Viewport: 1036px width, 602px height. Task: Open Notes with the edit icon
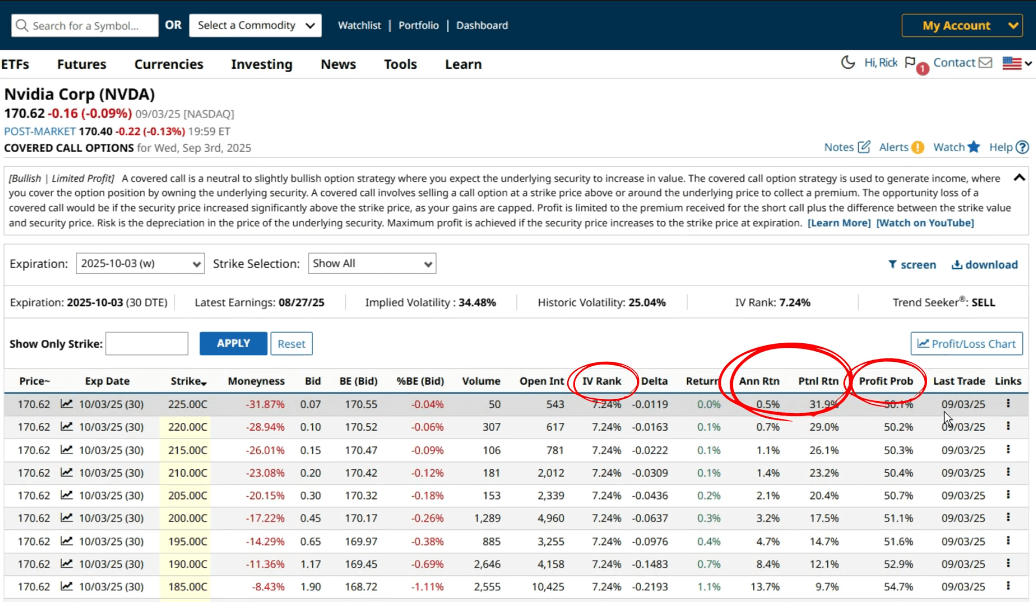point(864,147)
